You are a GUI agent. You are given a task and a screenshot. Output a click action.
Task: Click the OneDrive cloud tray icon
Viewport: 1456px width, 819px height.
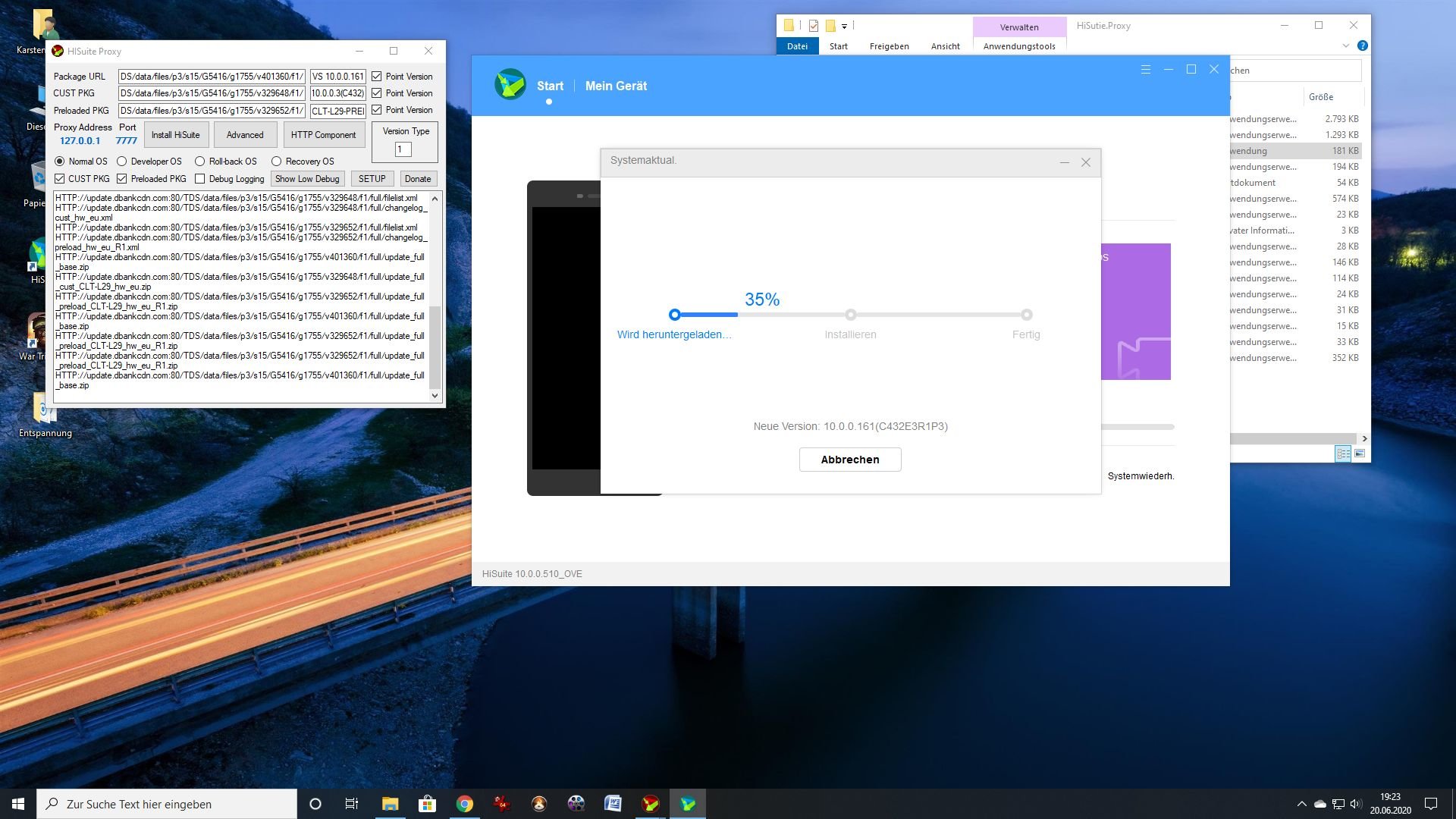[1320, 804]
